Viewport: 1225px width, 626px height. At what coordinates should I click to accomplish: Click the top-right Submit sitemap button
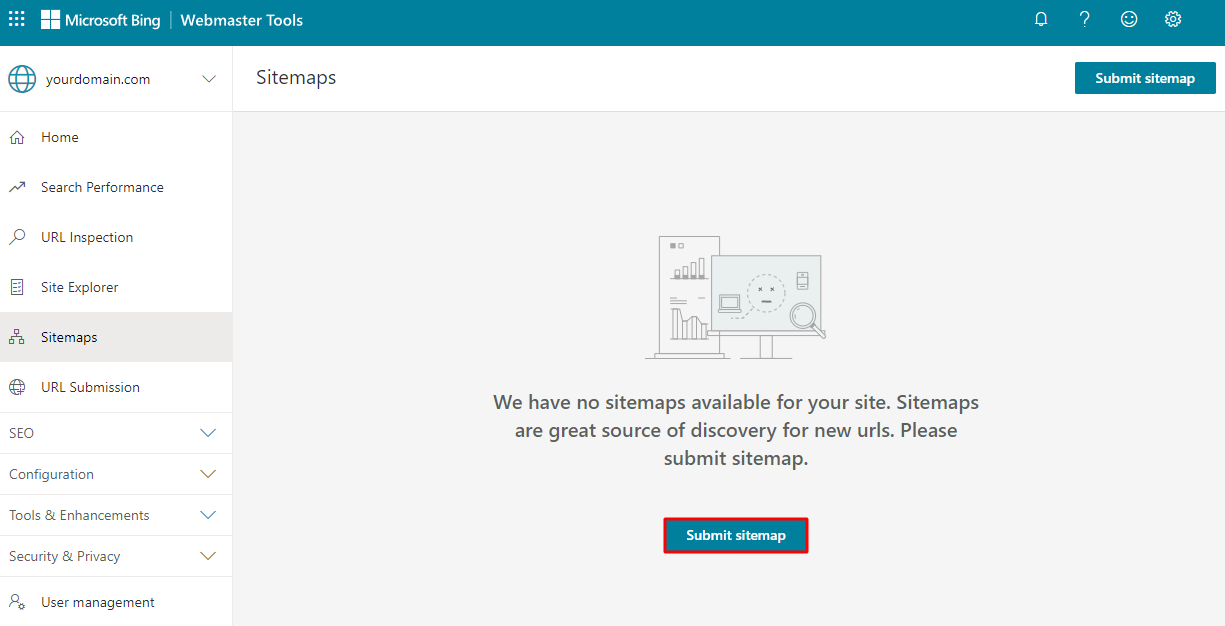click(1145, 78)
